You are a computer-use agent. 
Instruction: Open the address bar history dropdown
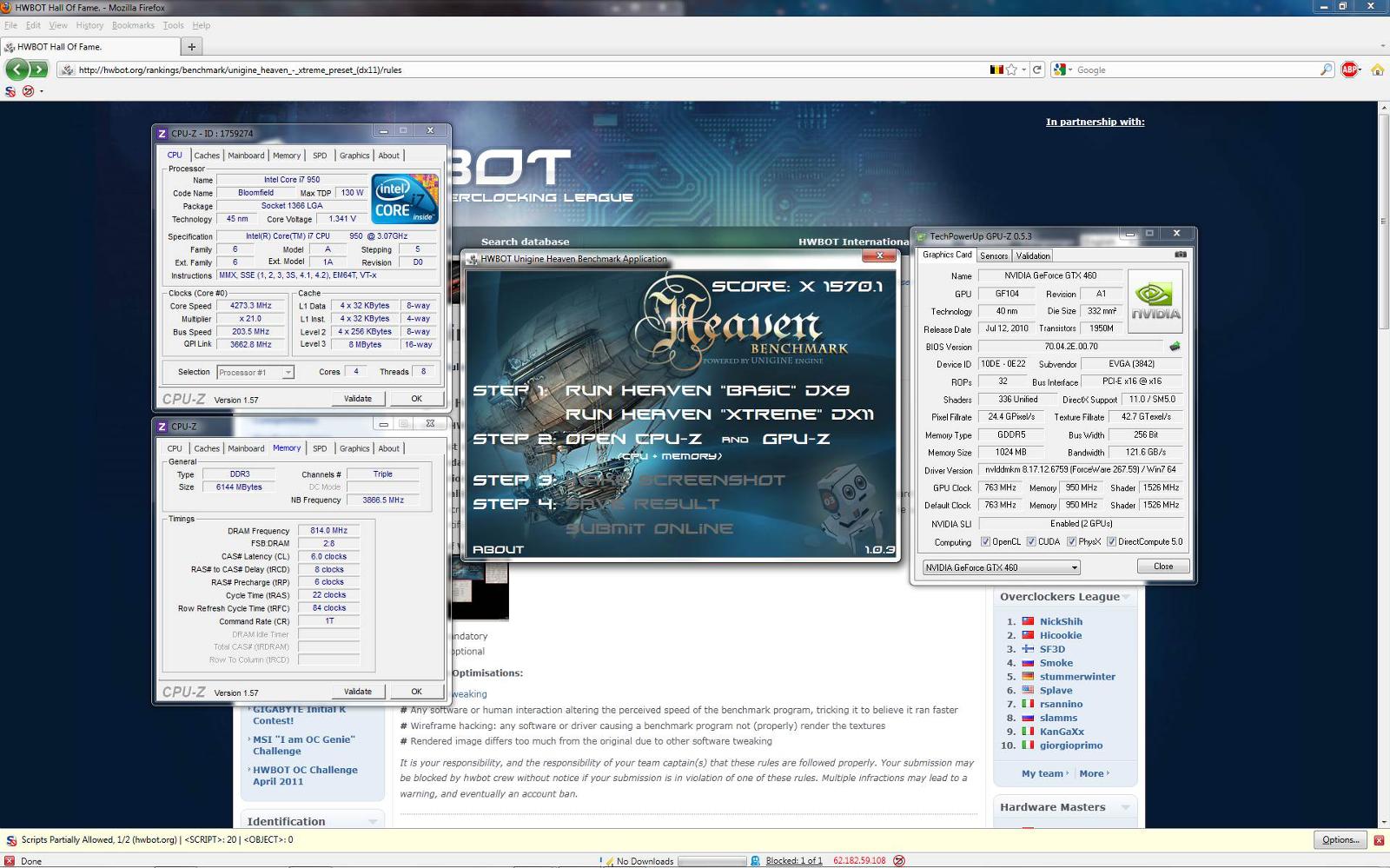tap(1024, 70)
